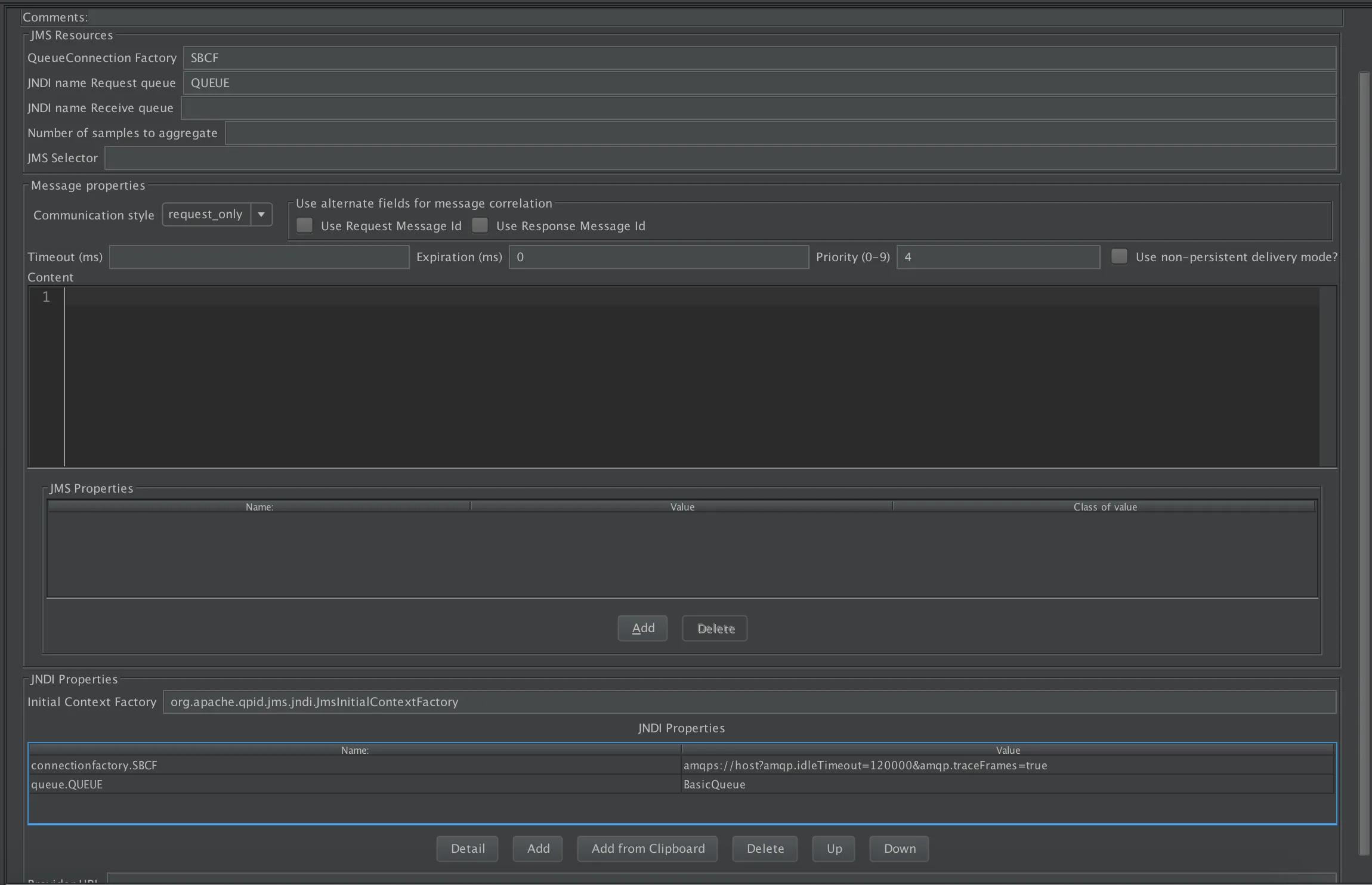This screenshot has width=1372, height=885.
Task: Click the JNDI Properties Delete button
Action: [765, 848]
